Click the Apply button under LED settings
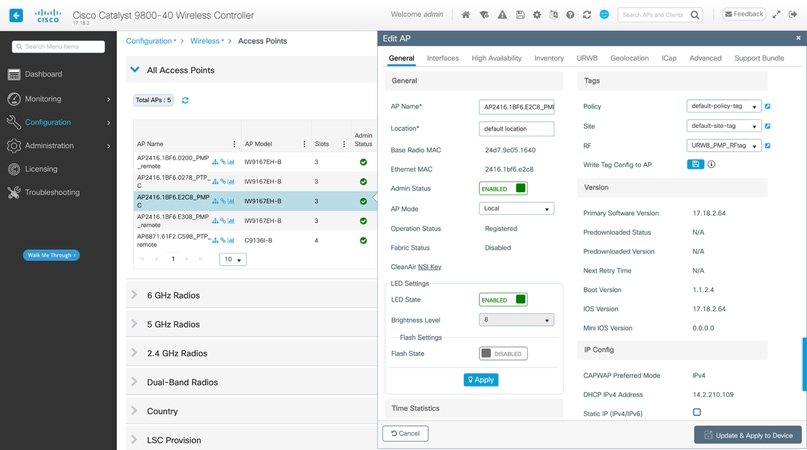Viewport: 807px width, 450px height. pyautogui.click(x=481, y=379)
